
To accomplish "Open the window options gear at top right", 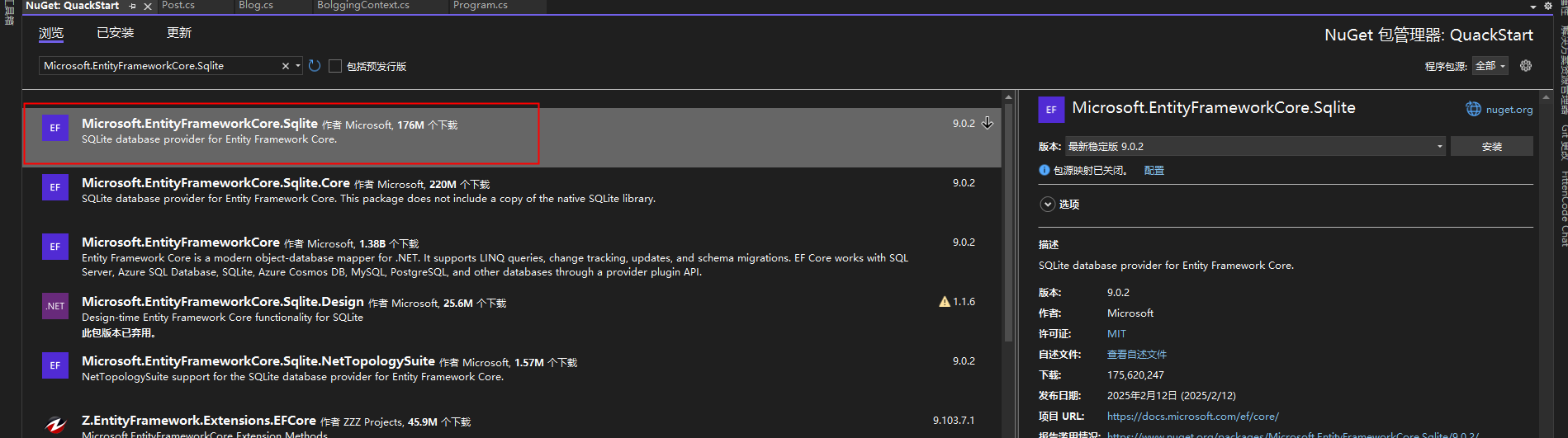I will pos(1548,6).
